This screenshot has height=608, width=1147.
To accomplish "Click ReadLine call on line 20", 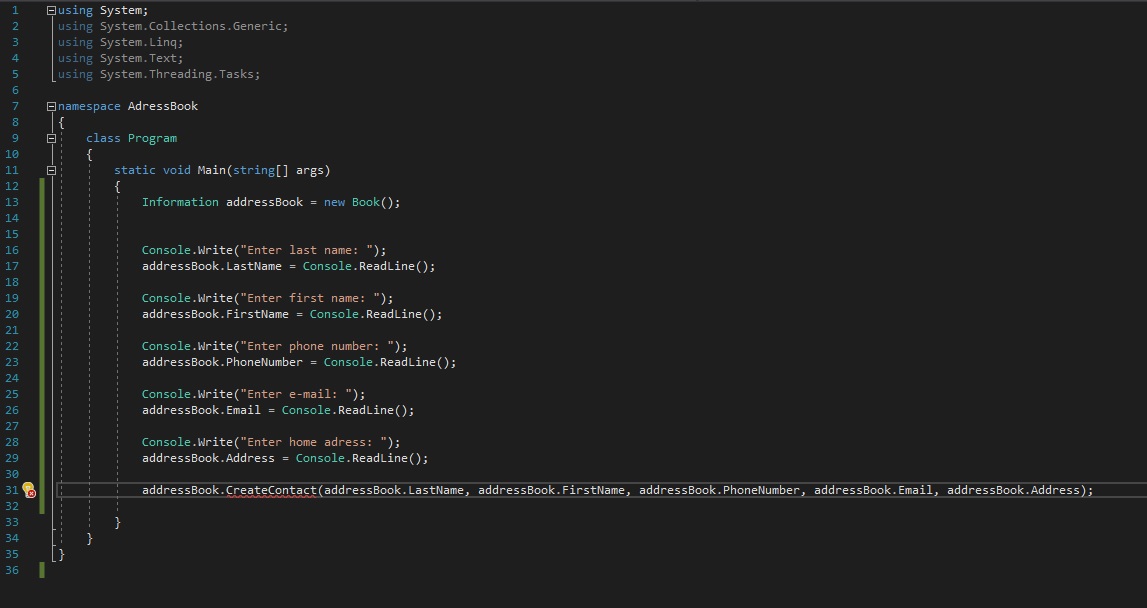I will (x=394, y=315).
